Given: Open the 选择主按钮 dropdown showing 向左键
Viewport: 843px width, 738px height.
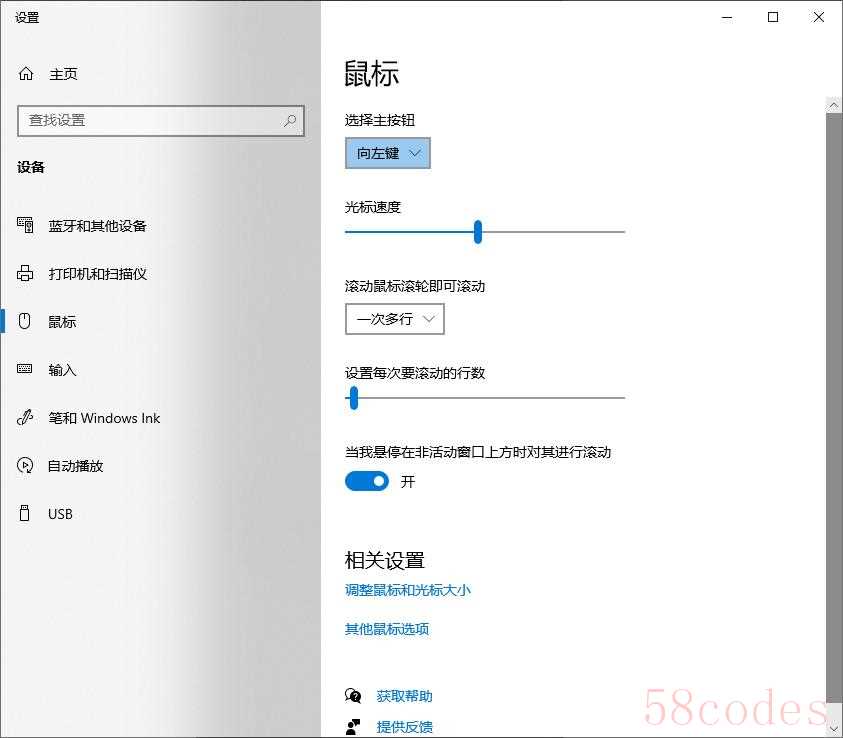Looking at the screenshot, I should click(388, 153).
